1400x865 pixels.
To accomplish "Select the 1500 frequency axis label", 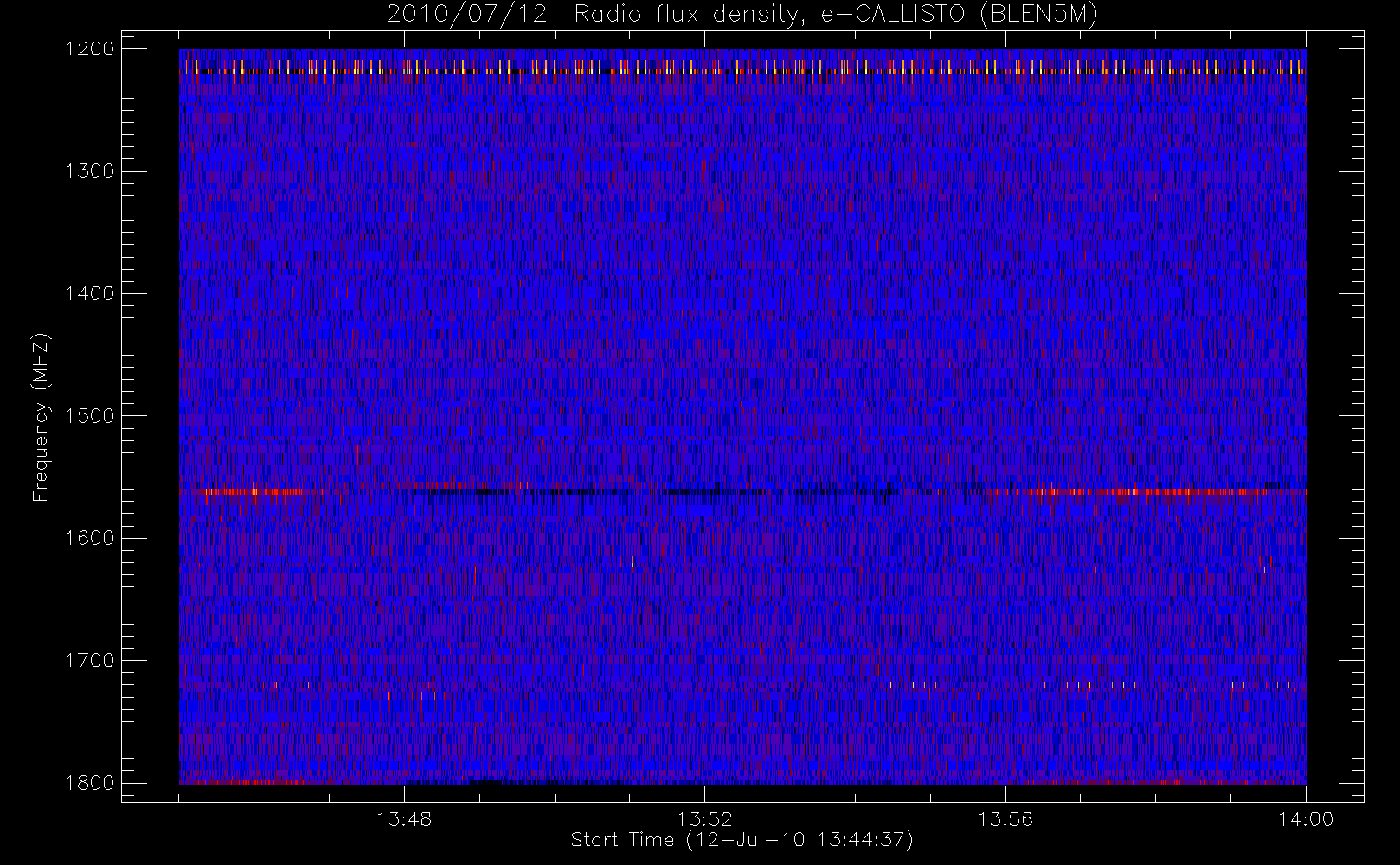I will [90, 416].
